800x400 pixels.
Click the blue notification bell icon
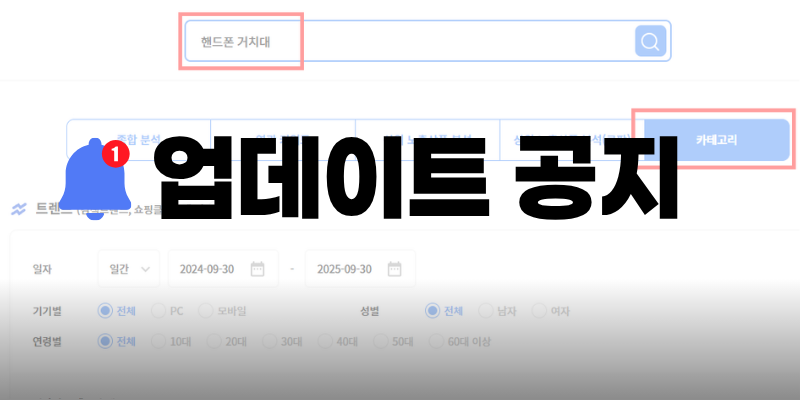click(95, 179)
